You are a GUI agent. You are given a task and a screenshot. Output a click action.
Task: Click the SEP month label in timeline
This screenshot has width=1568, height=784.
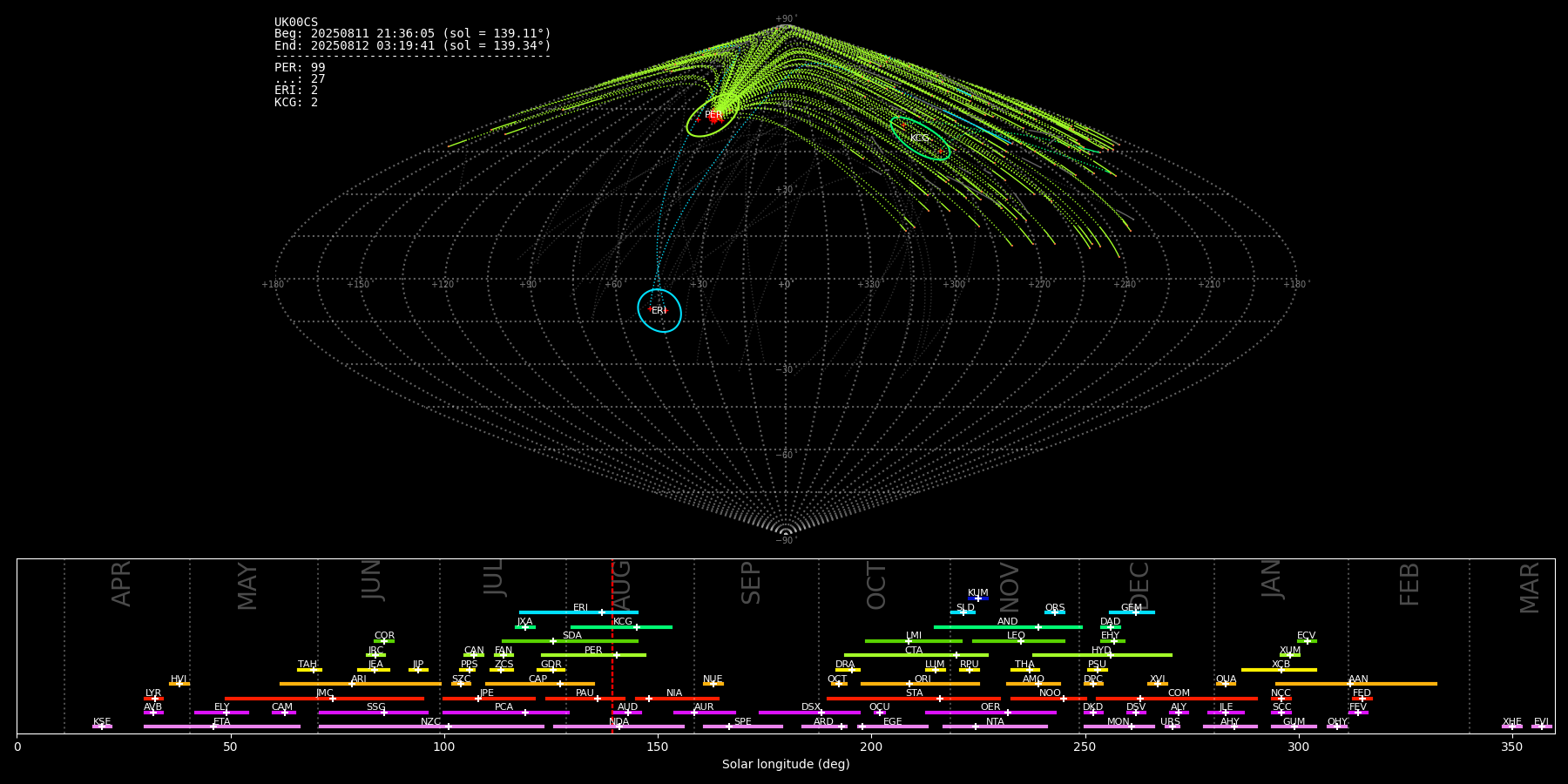[751, 584]
